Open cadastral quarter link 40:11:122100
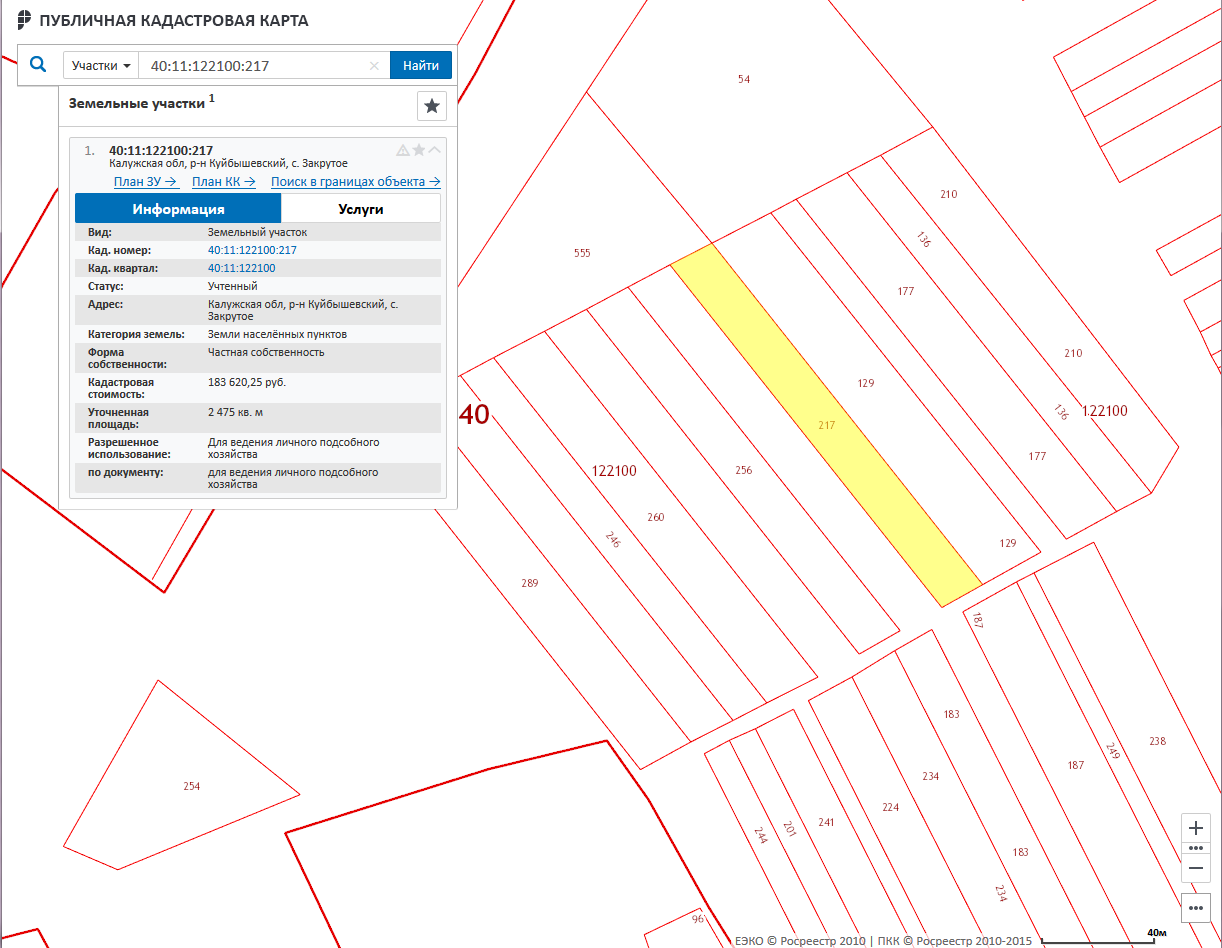The image size is (1222, 948). (x=241, y=268)
